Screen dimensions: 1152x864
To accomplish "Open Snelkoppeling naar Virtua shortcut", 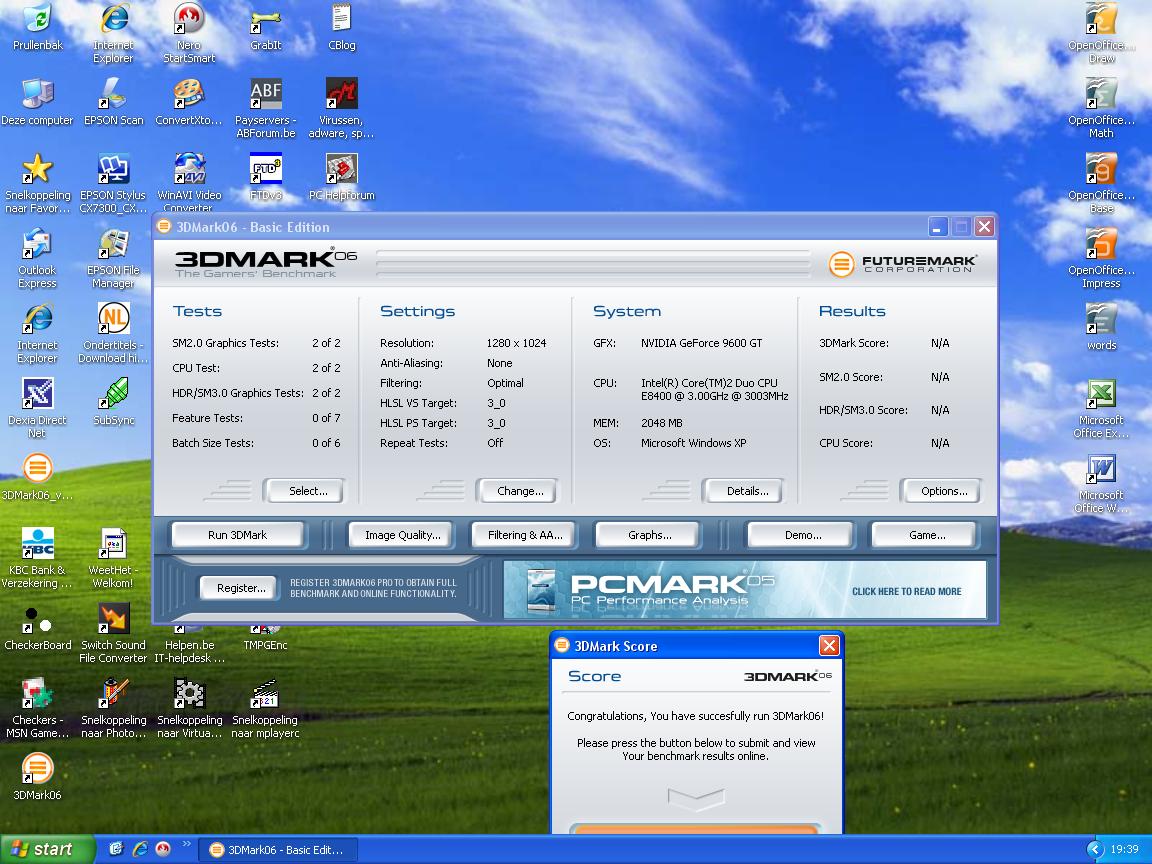I will [x=189, y=707].
